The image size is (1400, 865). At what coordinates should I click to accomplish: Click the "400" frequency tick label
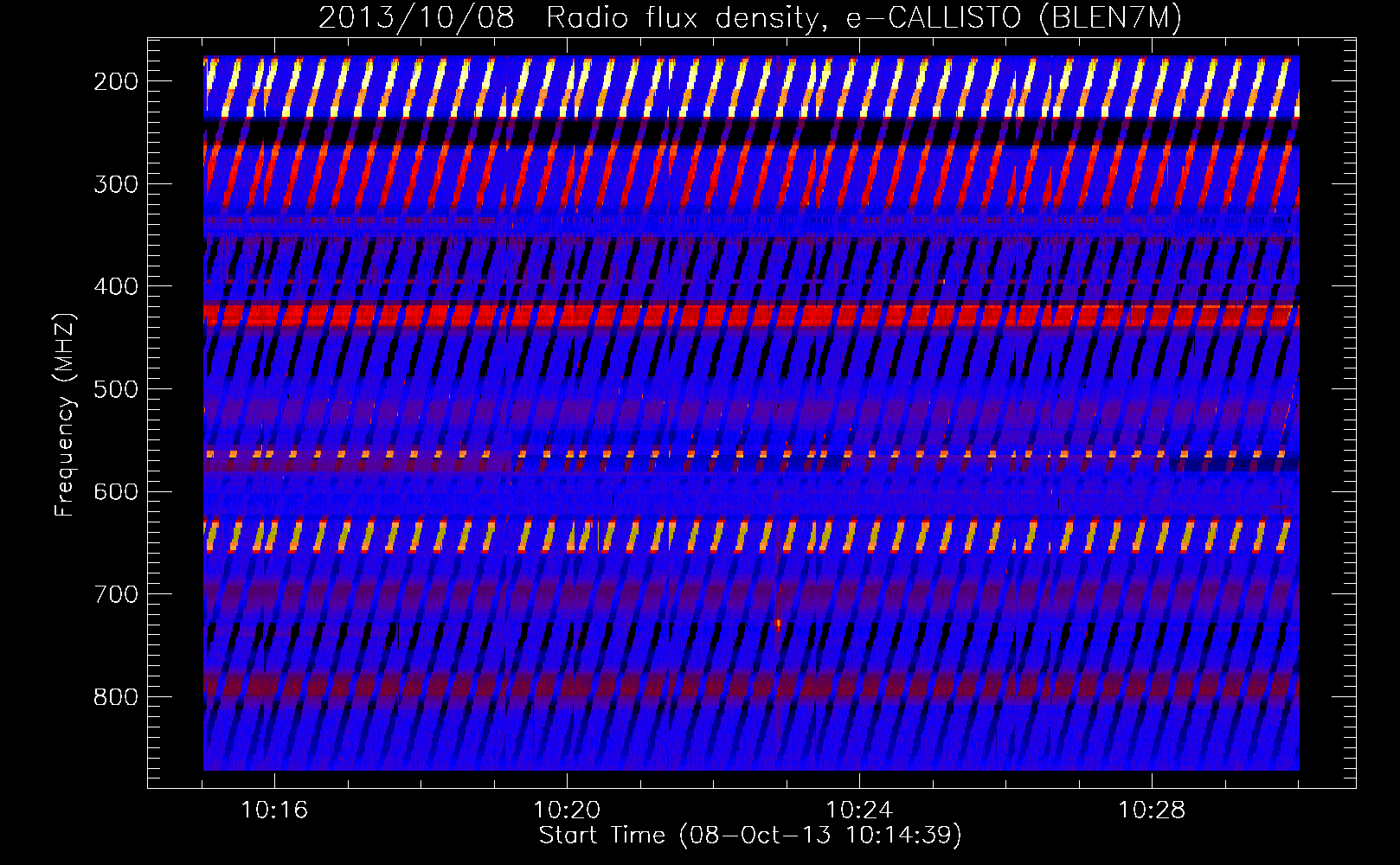116,286
